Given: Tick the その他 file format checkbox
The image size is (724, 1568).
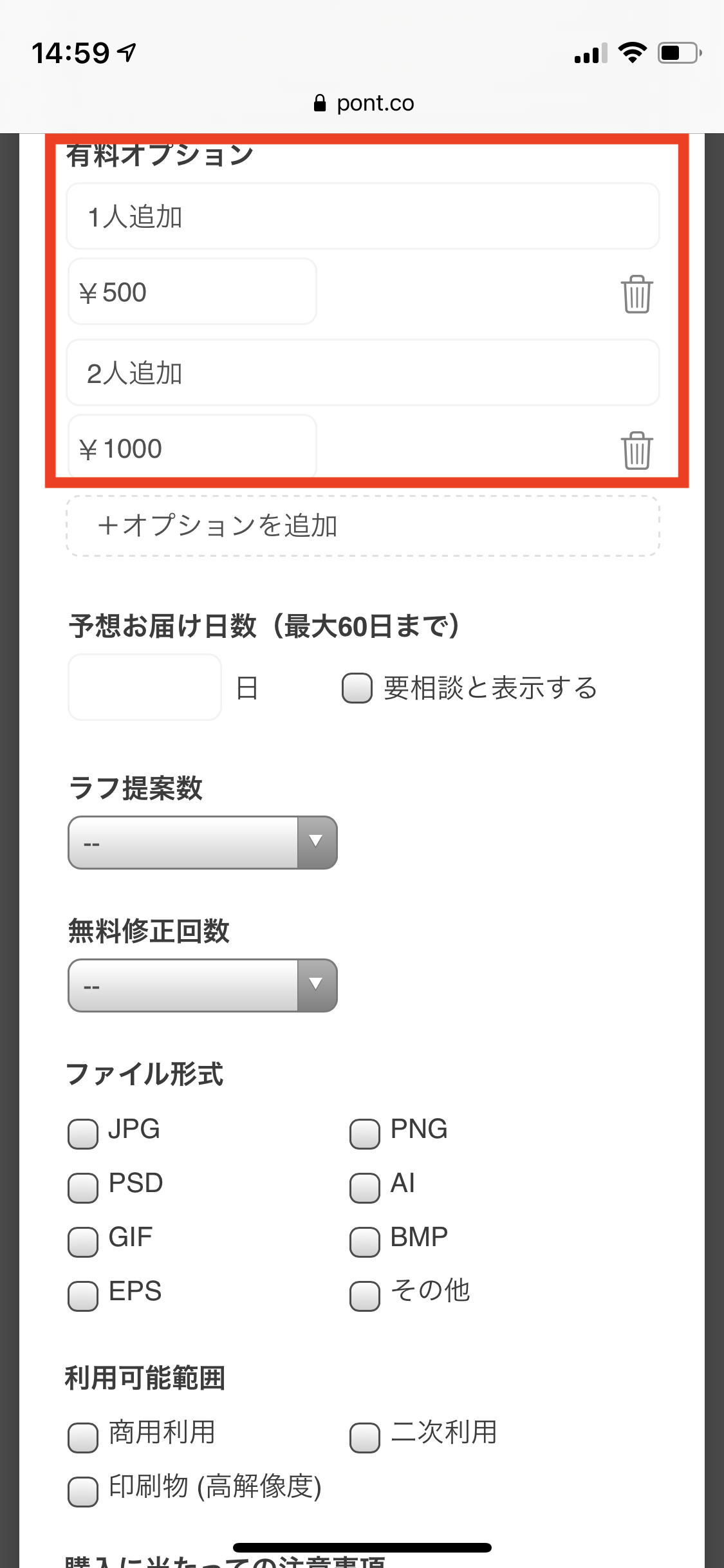Looking at the screenshot, I should 365,1296.
